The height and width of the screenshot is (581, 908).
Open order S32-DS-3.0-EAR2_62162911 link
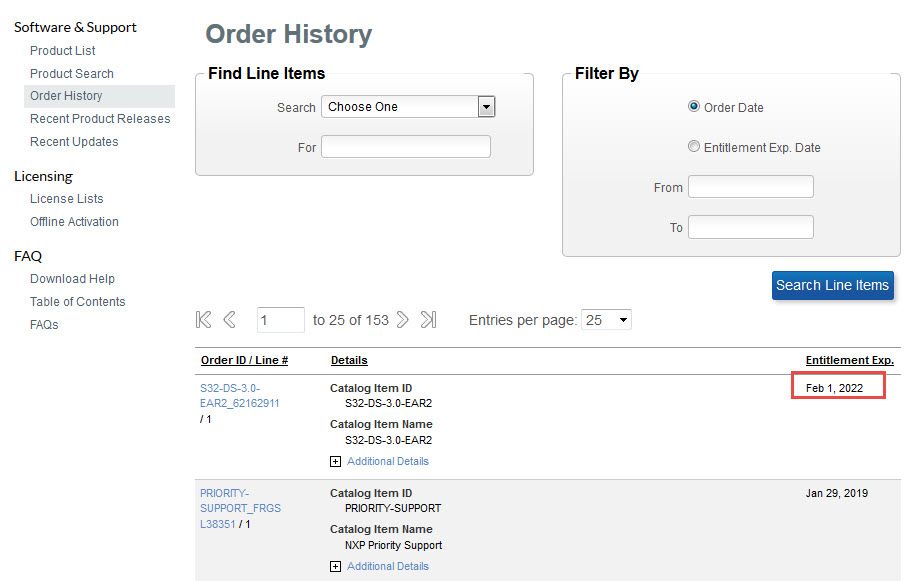point(240,396)
